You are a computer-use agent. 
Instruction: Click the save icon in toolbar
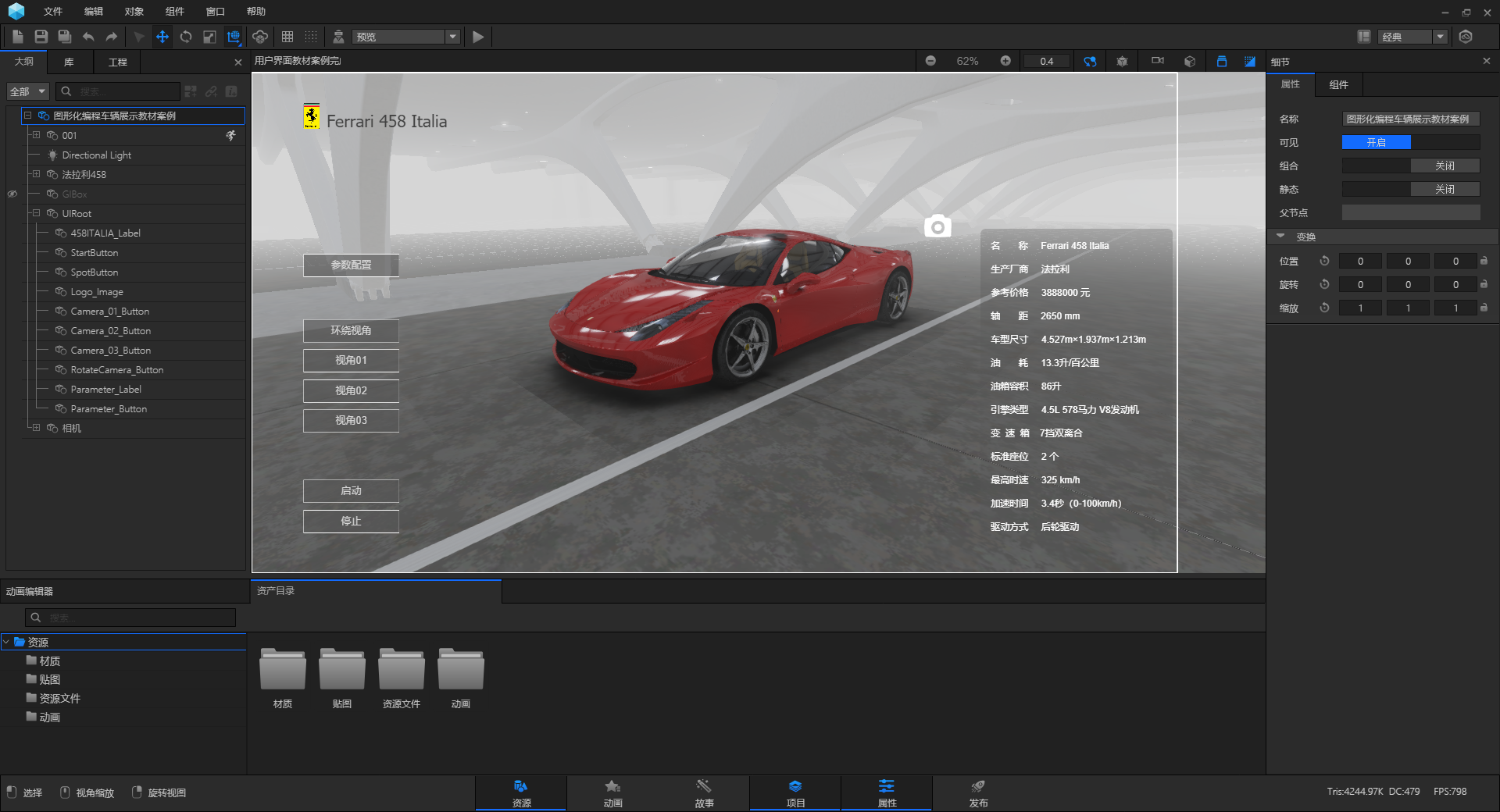(41, 37)
